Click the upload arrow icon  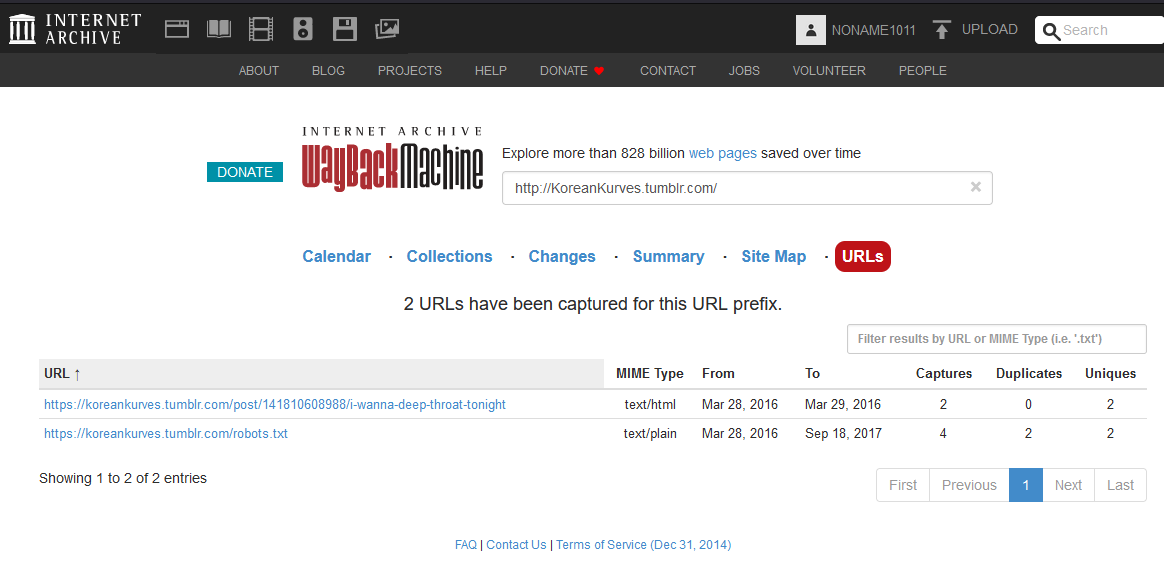tap(942, 30)
